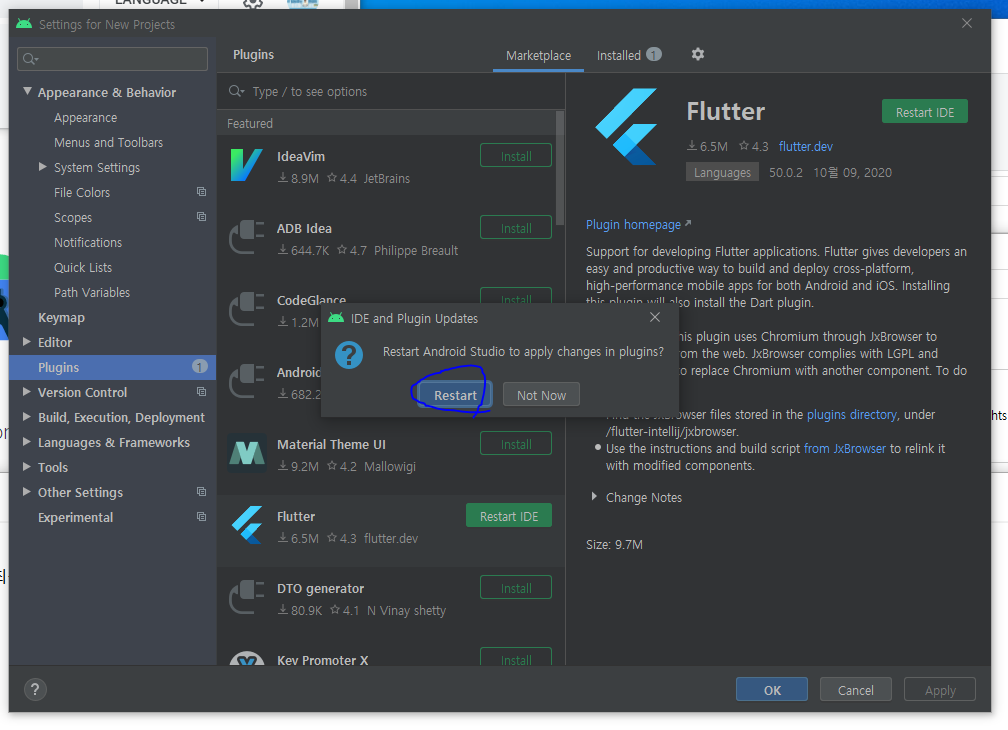
Task: Click the DTO generator plugin icon
Action: pos(247,597)
